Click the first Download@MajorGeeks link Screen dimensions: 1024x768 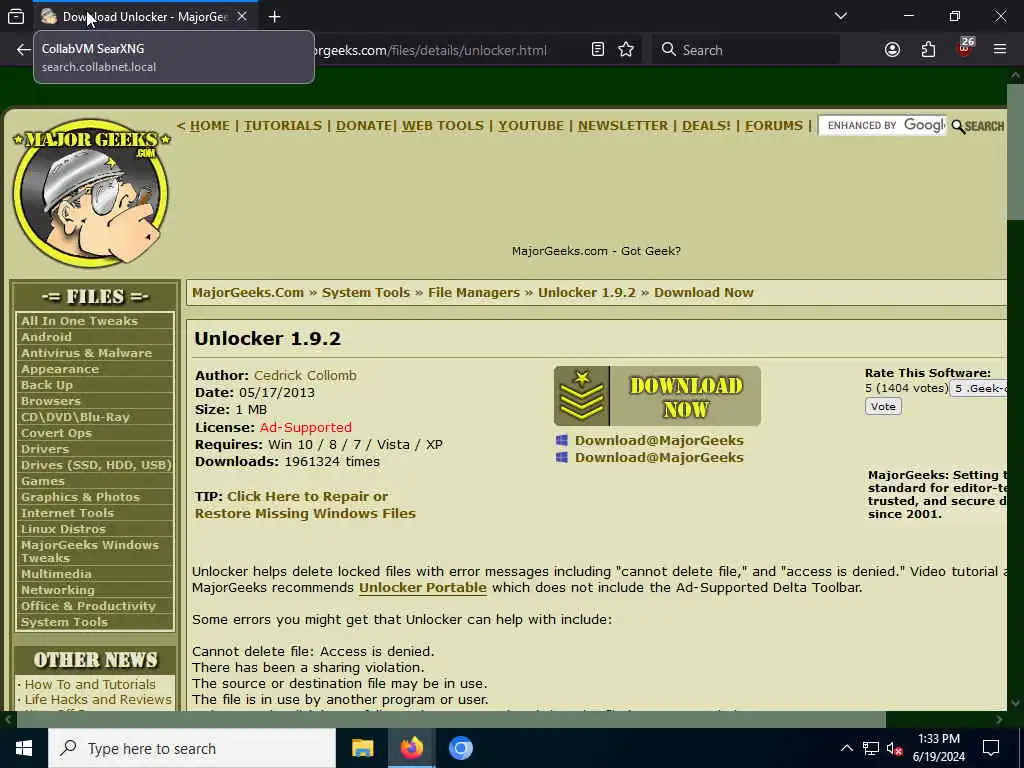click(659, 441)
